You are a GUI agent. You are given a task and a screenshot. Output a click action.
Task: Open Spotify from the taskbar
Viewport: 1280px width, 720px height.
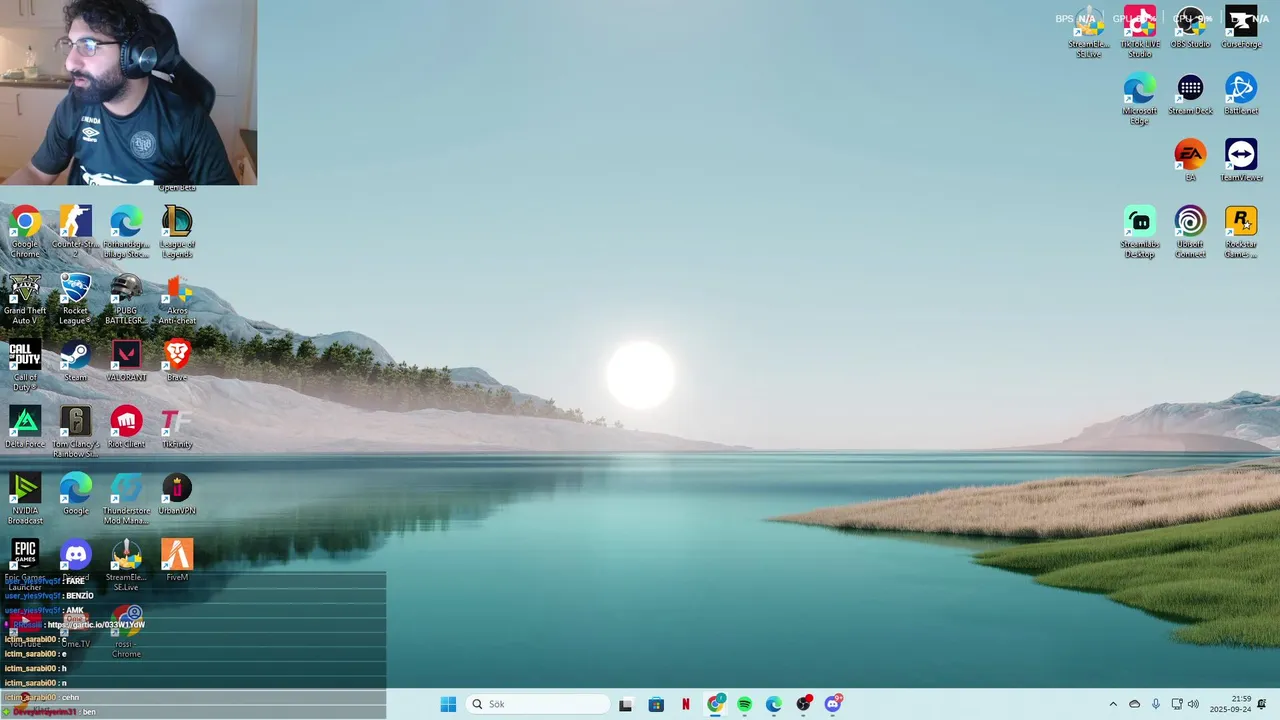pos(744,704)
